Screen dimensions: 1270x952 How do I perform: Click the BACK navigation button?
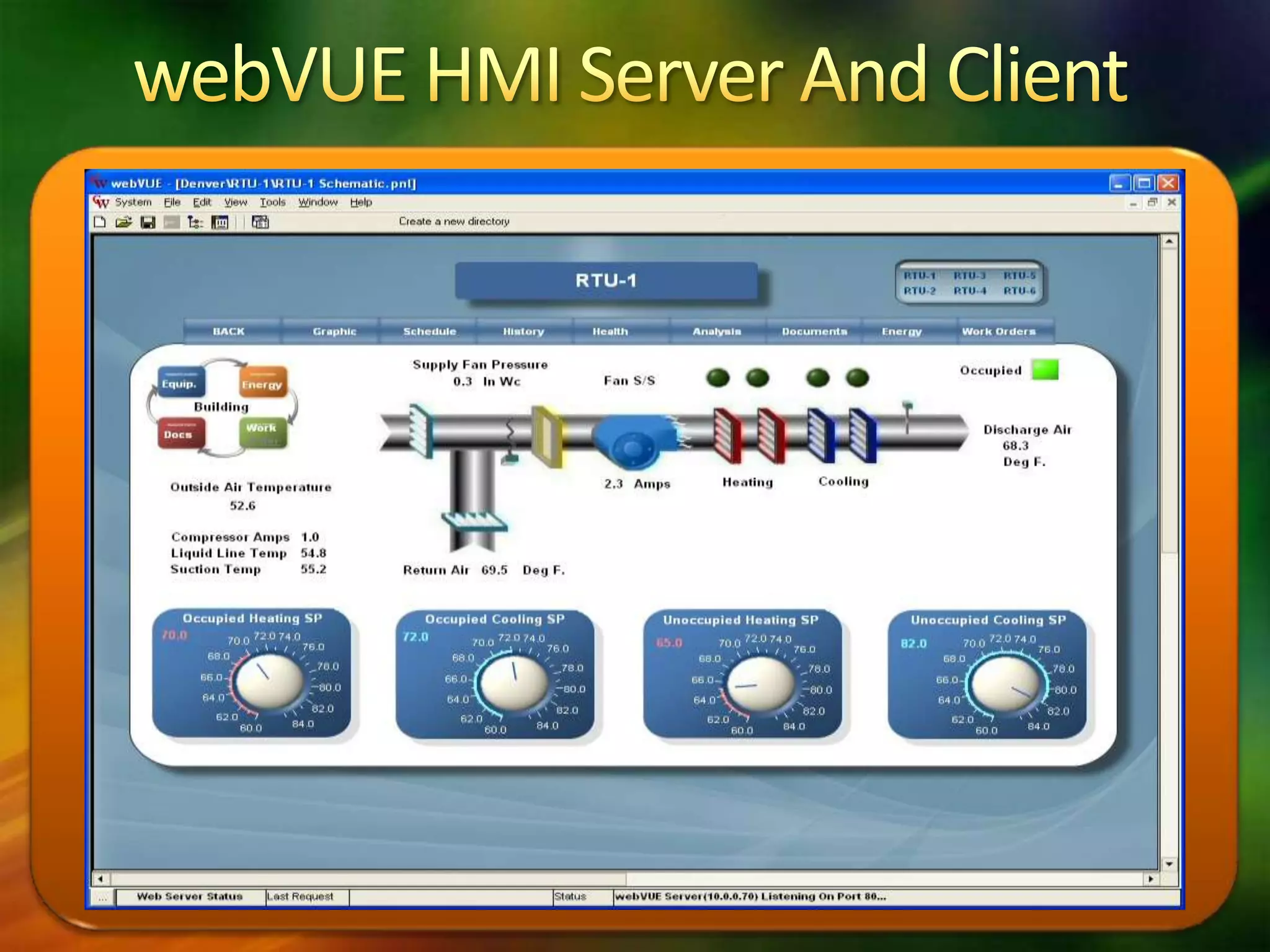click(229, 332)
